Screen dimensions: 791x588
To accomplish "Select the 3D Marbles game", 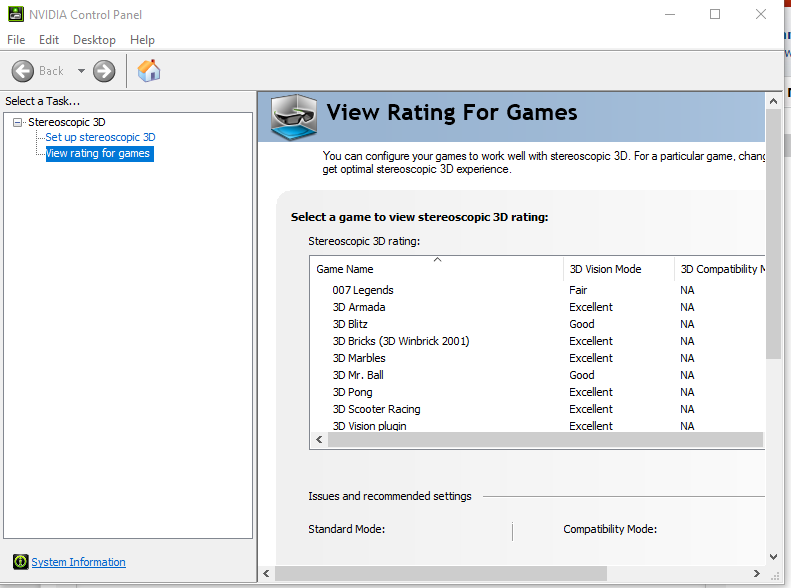I will (359, 358).
